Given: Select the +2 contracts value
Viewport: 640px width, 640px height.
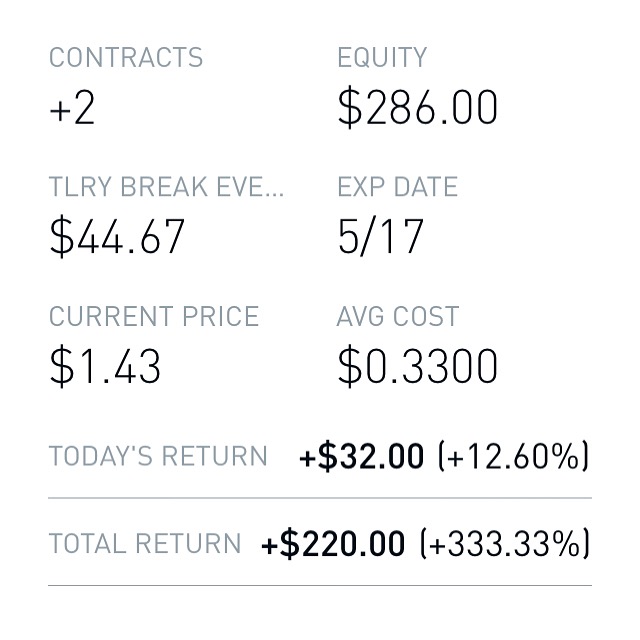Looking at the screenshot, I should point(72,107).
